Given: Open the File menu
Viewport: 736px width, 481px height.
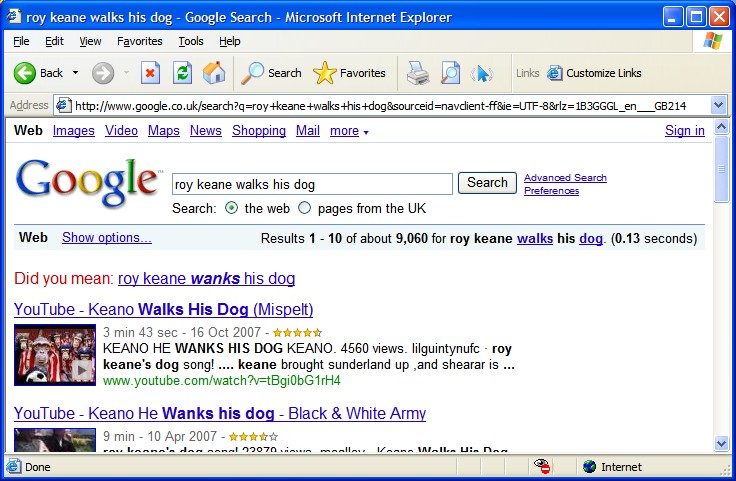Looking at the screenshot, I should click(x=21, y=41).
